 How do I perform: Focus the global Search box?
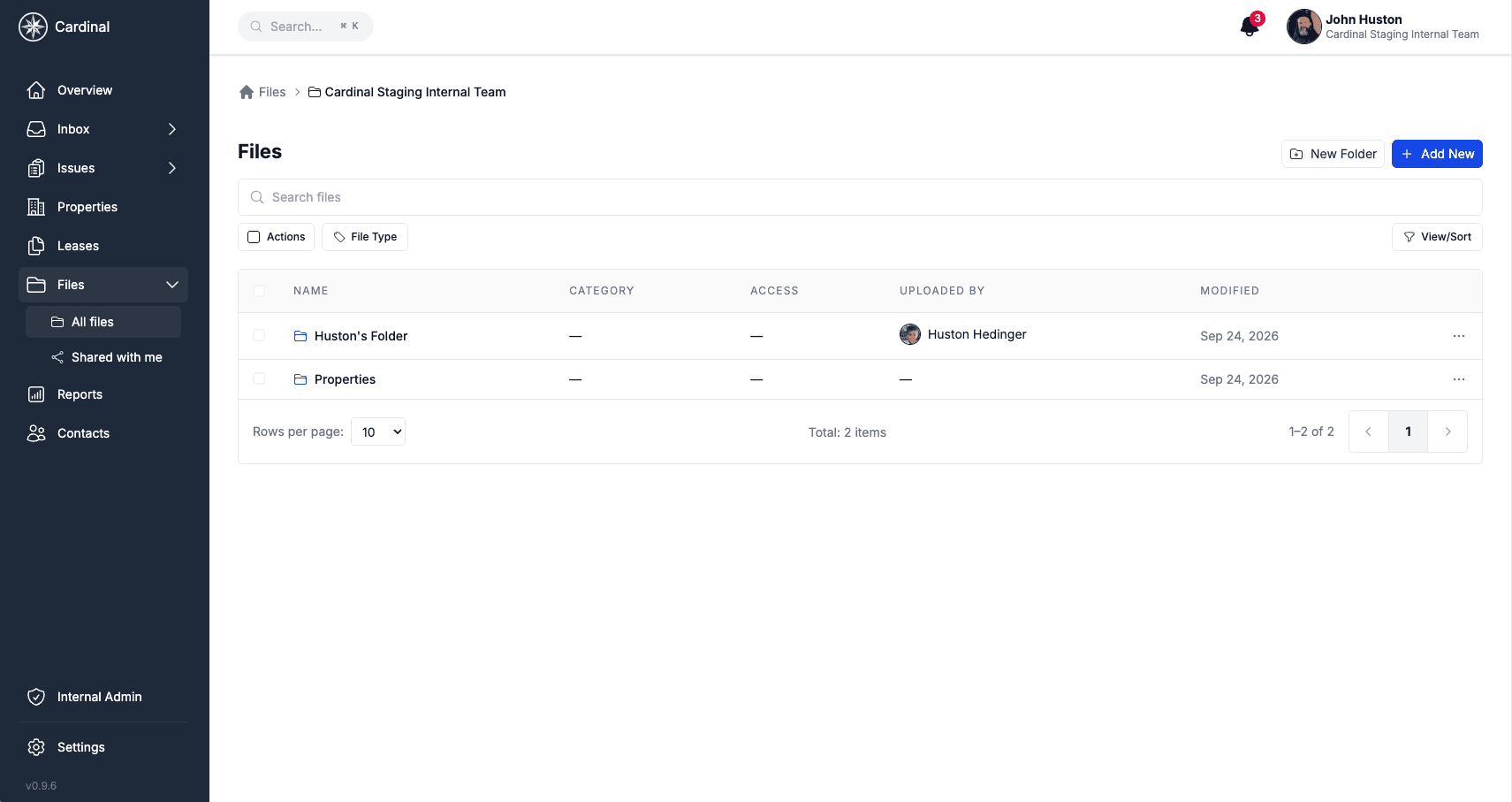point(306,27)
